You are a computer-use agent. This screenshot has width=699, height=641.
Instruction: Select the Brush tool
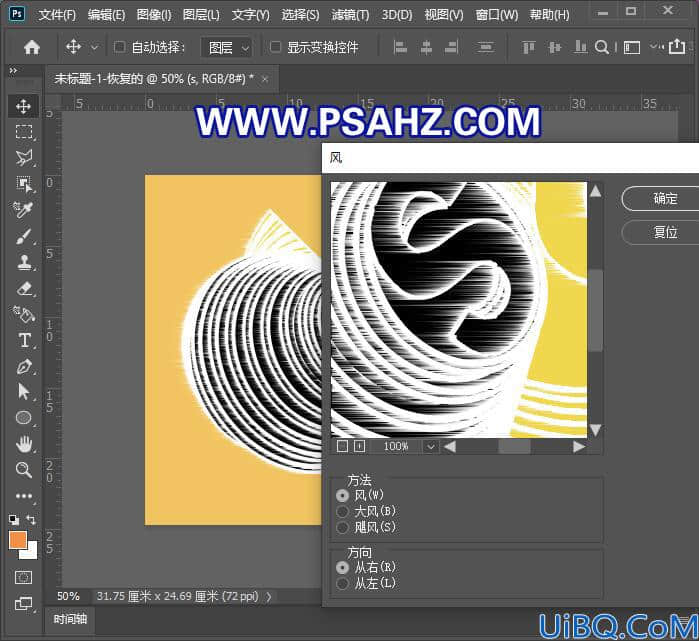pos(23,236)
